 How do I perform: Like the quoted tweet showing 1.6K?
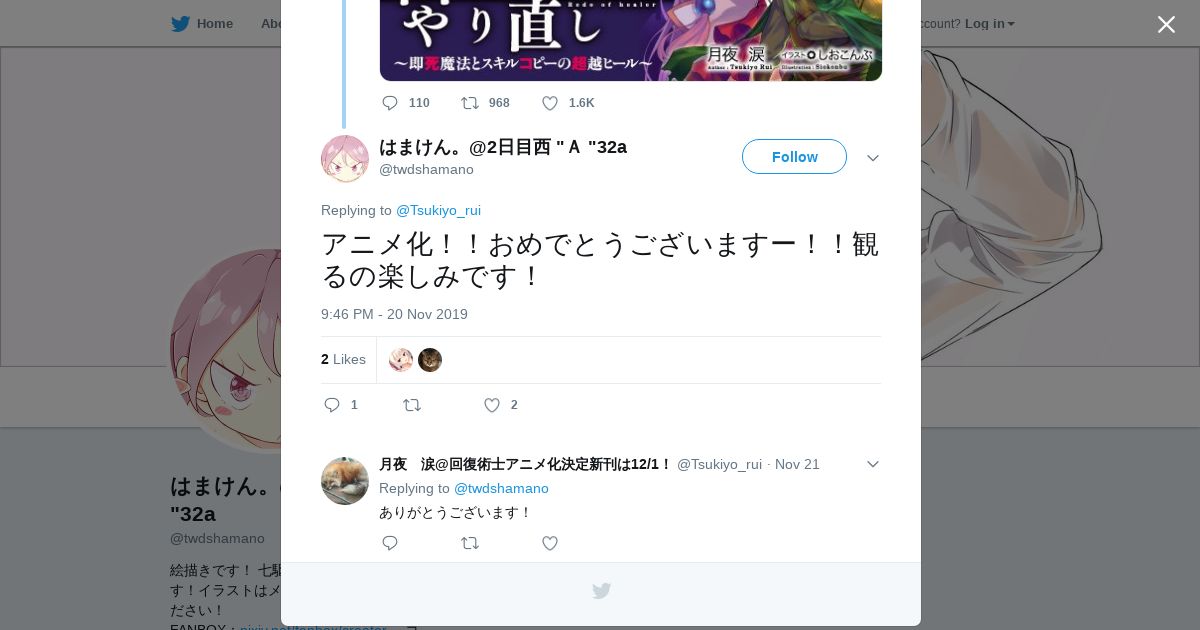coord(550,103)
